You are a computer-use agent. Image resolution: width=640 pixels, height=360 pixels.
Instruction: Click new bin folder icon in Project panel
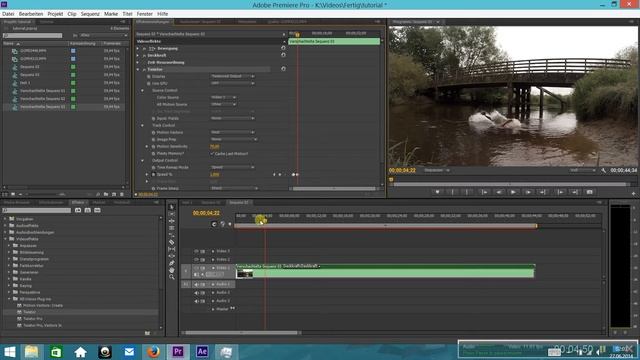106,194
